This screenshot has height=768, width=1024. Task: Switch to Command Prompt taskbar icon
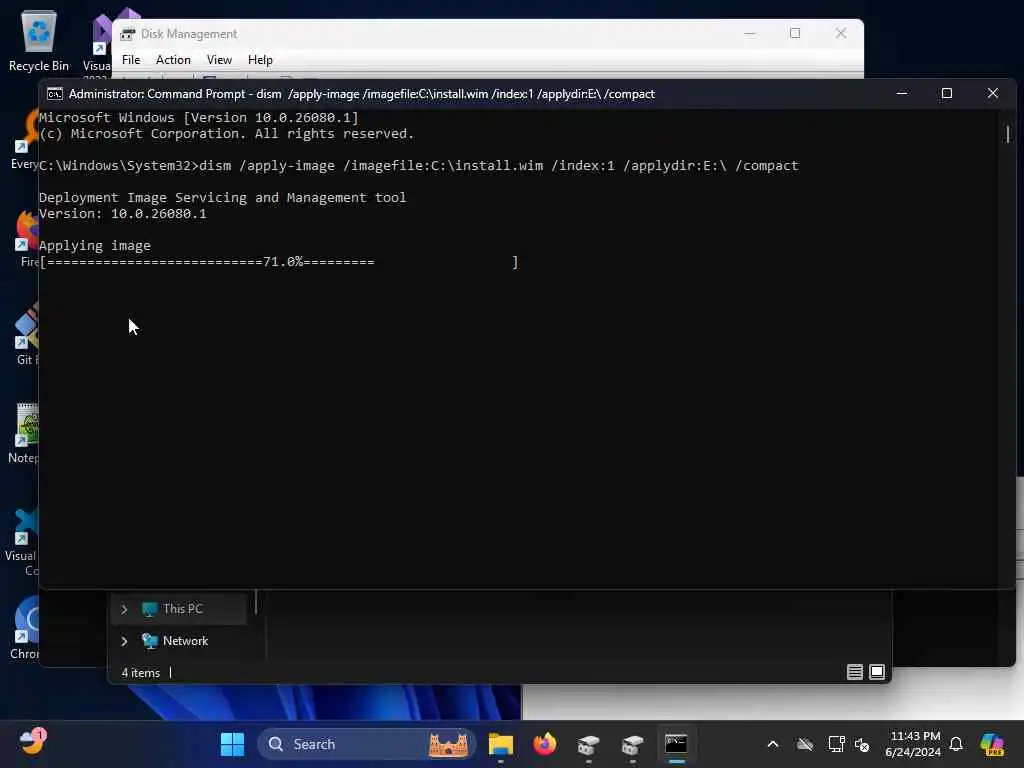[676, 744]
